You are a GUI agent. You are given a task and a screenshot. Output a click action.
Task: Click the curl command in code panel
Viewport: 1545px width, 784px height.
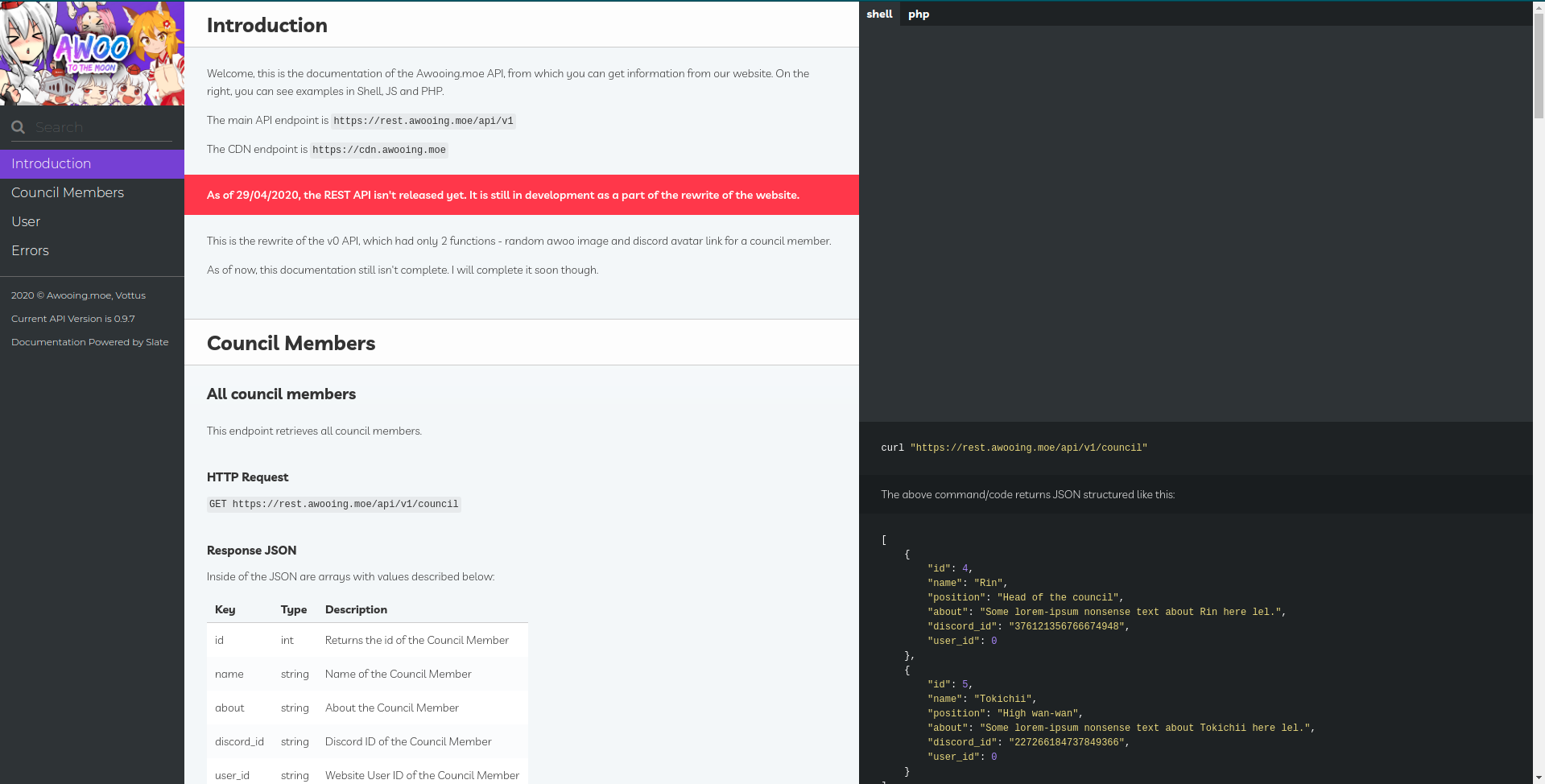[1013, 448]
